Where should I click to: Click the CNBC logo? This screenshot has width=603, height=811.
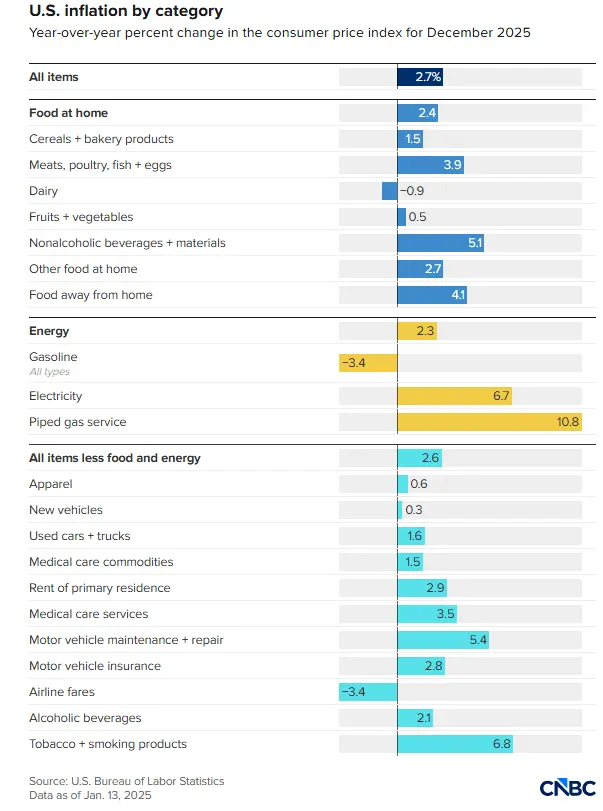tap(567, 787)
